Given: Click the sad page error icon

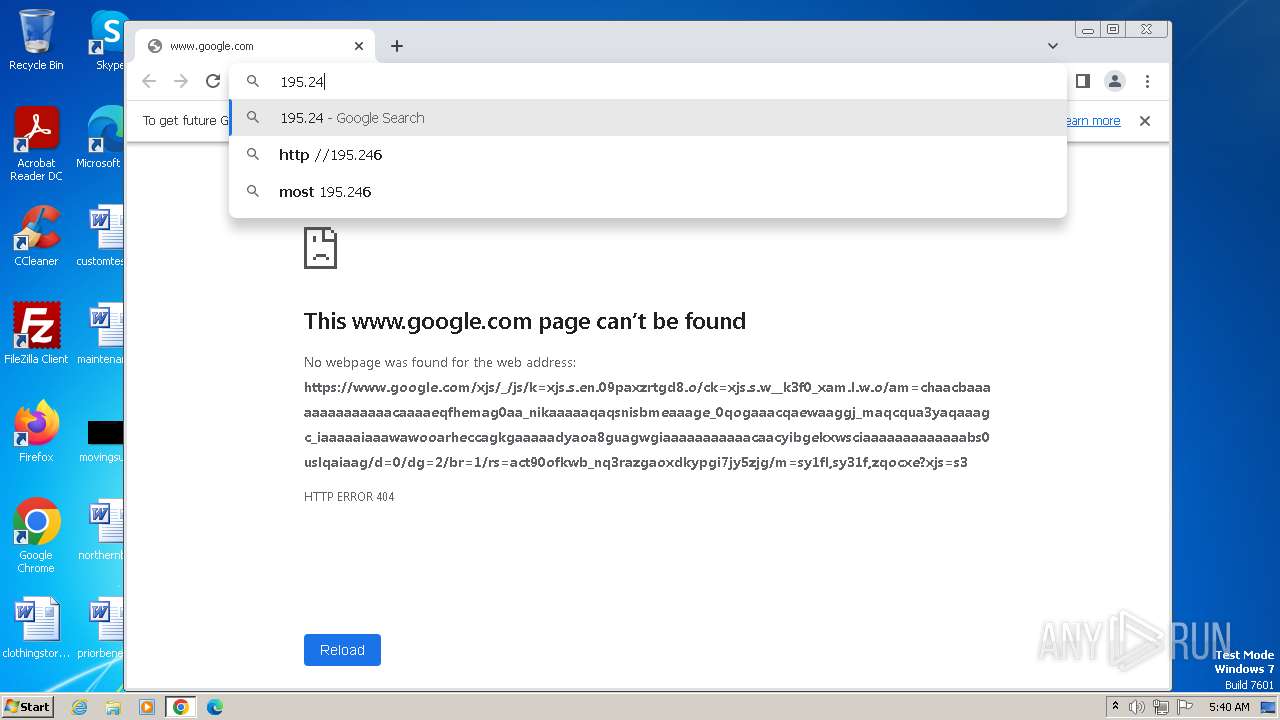Looking at the screenshot, I should (x=320, y=248).
